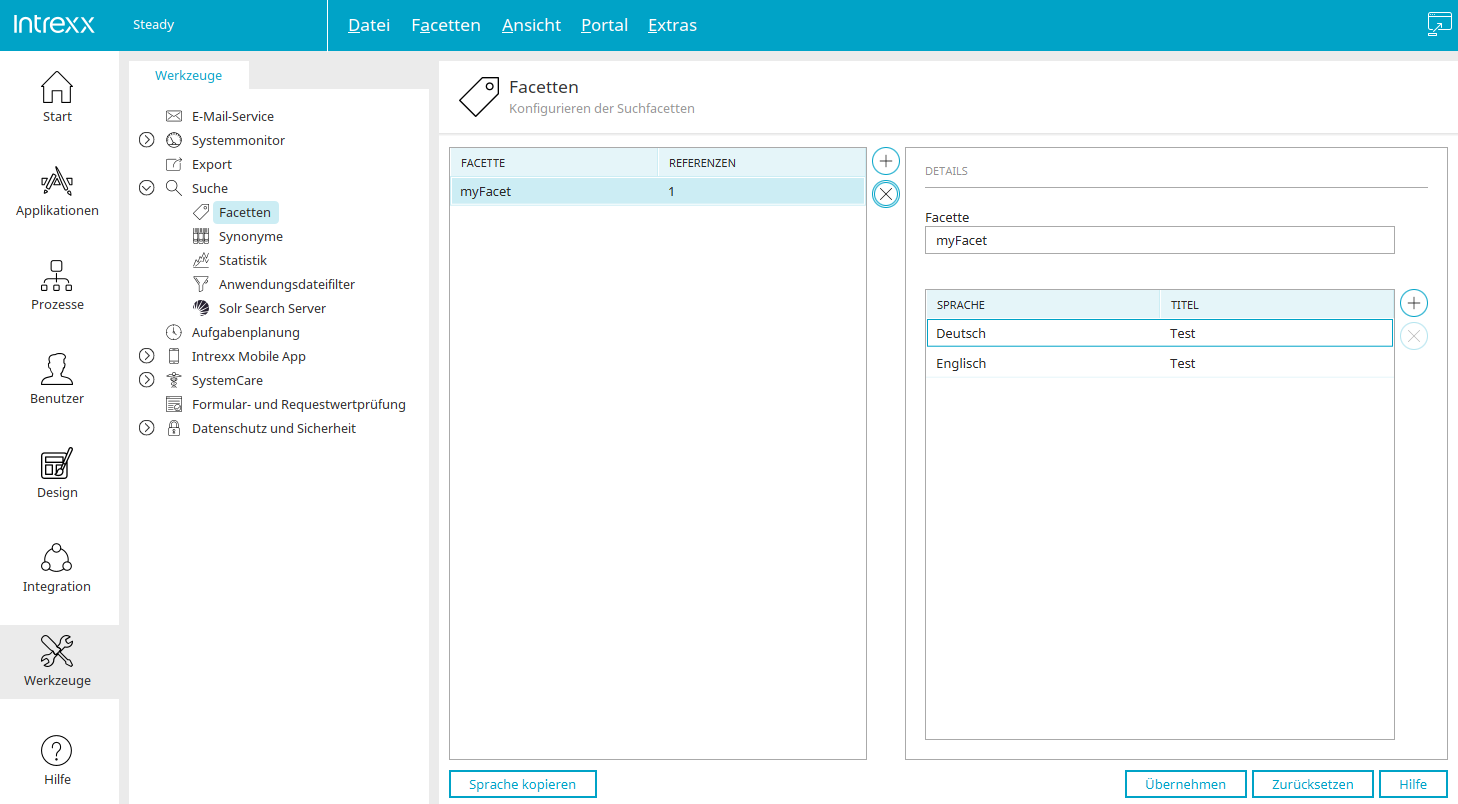Expand Datenschutz und Sicherheit node
1458x804 pixels.
tap(147, 428)
